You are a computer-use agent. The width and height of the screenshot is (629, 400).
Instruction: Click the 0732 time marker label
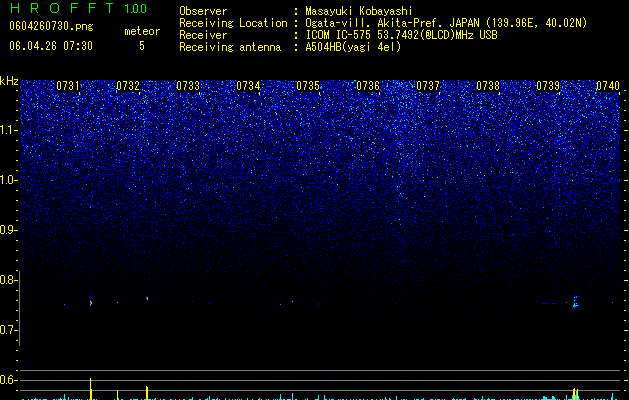(128, 86)
